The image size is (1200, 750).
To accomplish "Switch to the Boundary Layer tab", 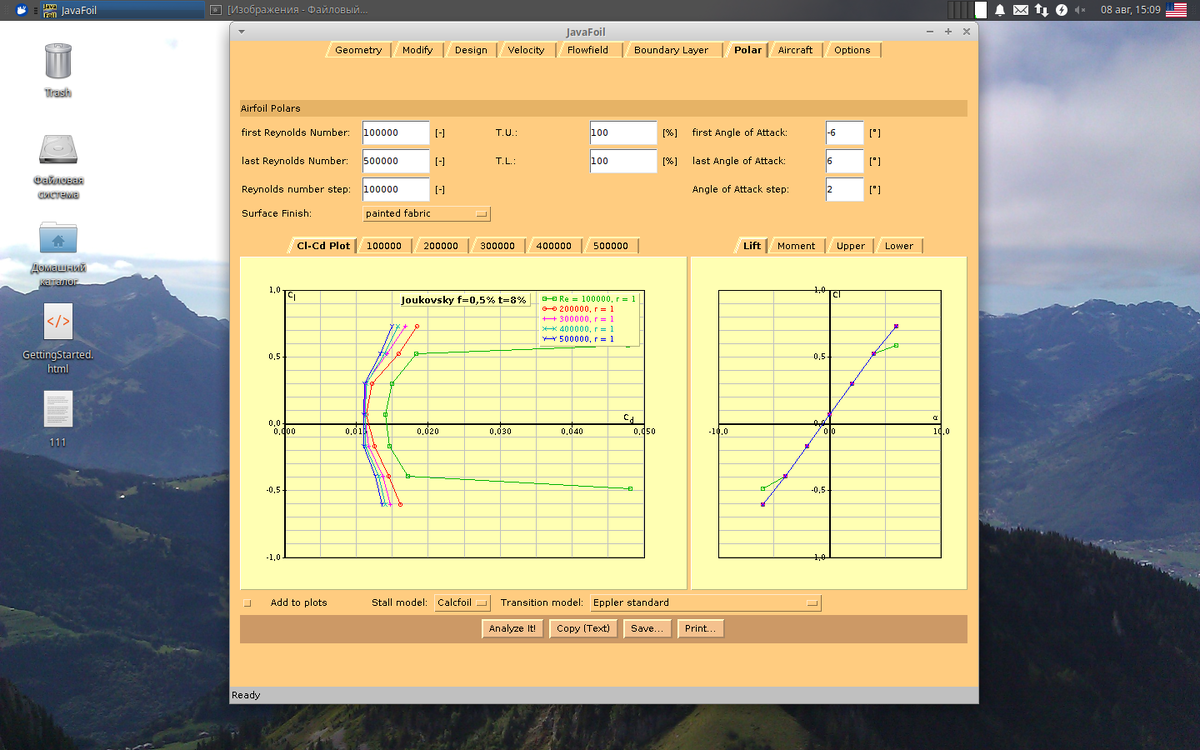I will (x=670, y=50).
